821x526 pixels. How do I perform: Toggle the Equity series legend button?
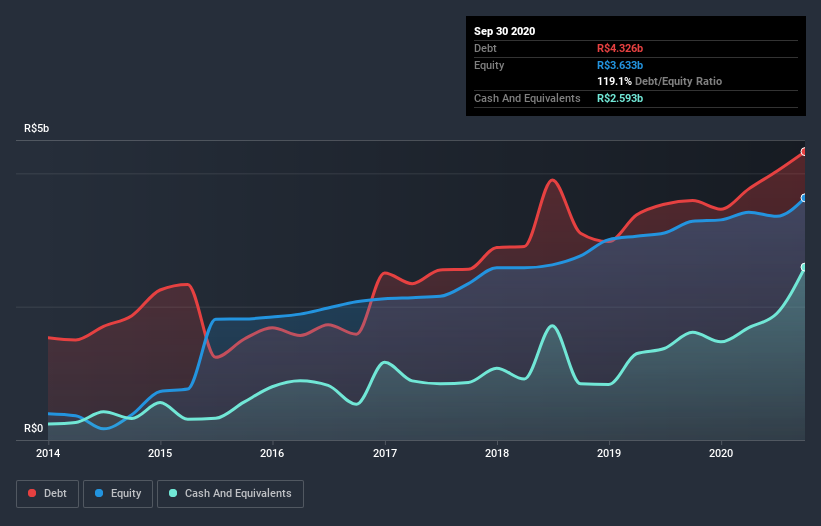click(x=118, y=494)
